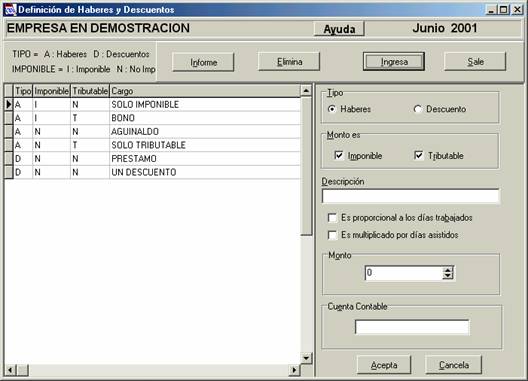Image resolution: width=528 pixels, height=381 pixels.
Task: Click the horizontal scrollbar thumb in grid
Action: pos(22,370)
